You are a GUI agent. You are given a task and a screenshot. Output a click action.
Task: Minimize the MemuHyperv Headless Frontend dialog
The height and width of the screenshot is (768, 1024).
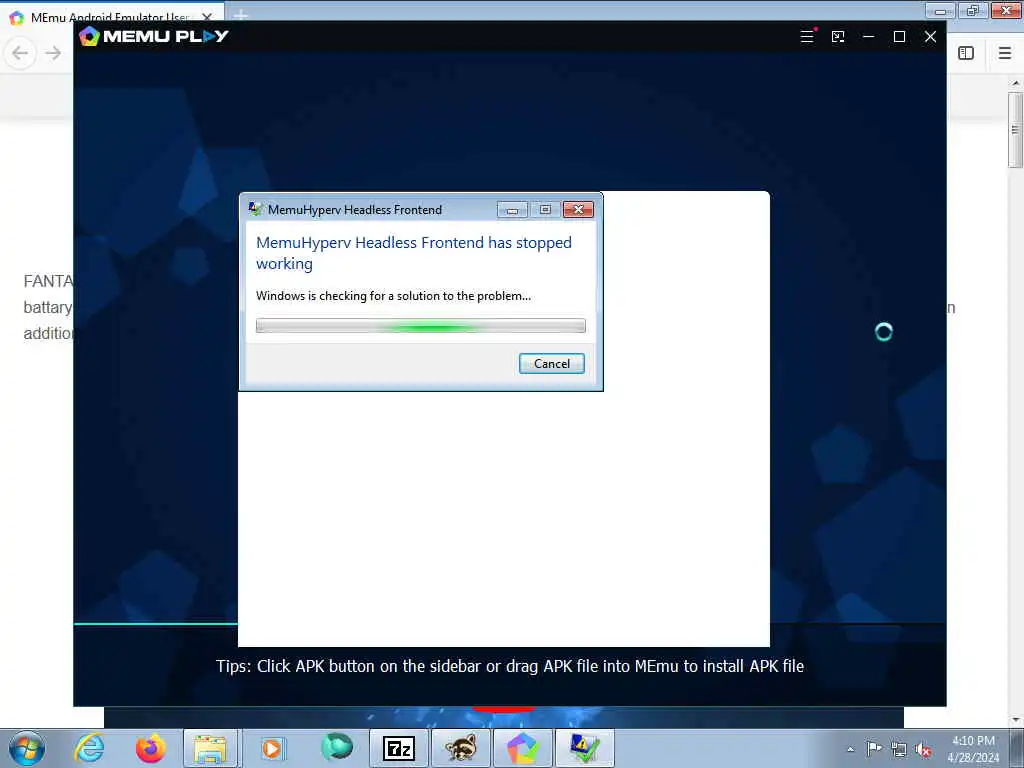click(513, 210)
